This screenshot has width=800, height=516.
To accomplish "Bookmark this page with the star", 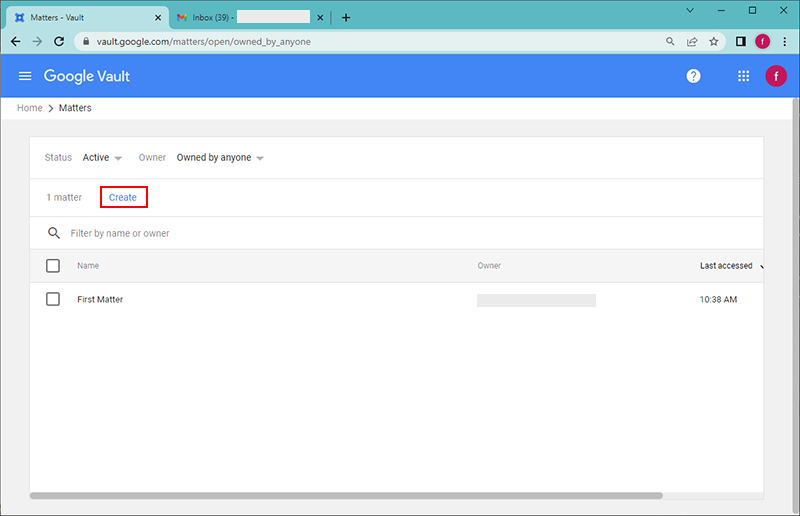I will [714, 41].
